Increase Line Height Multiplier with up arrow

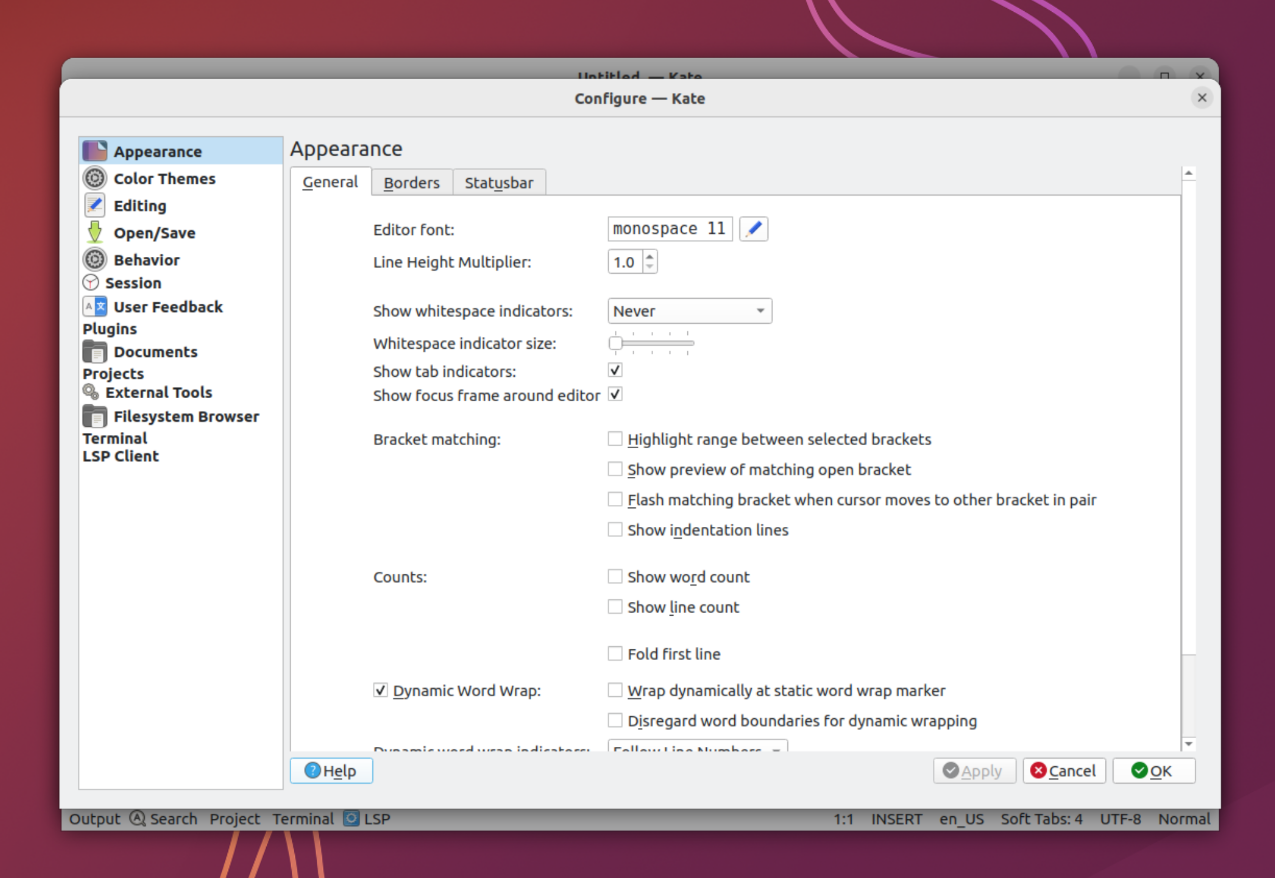click(650, 257)
